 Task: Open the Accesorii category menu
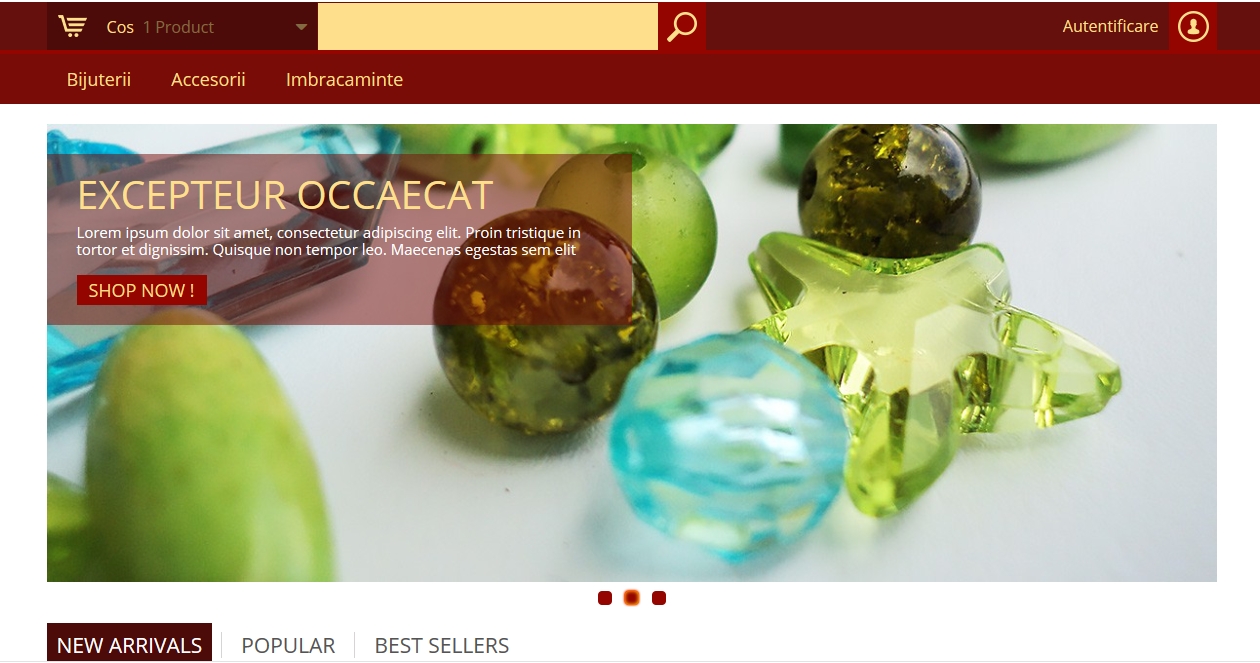click(x=208, y=79)
